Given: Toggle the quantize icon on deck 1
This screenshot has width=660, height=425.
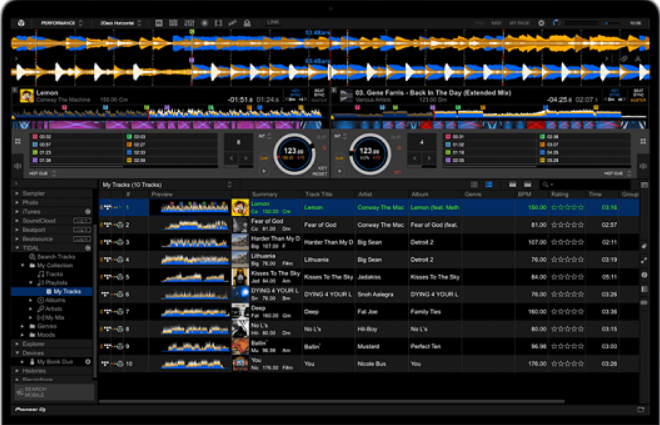Looking at the screenshot, I should click(324, 148).
